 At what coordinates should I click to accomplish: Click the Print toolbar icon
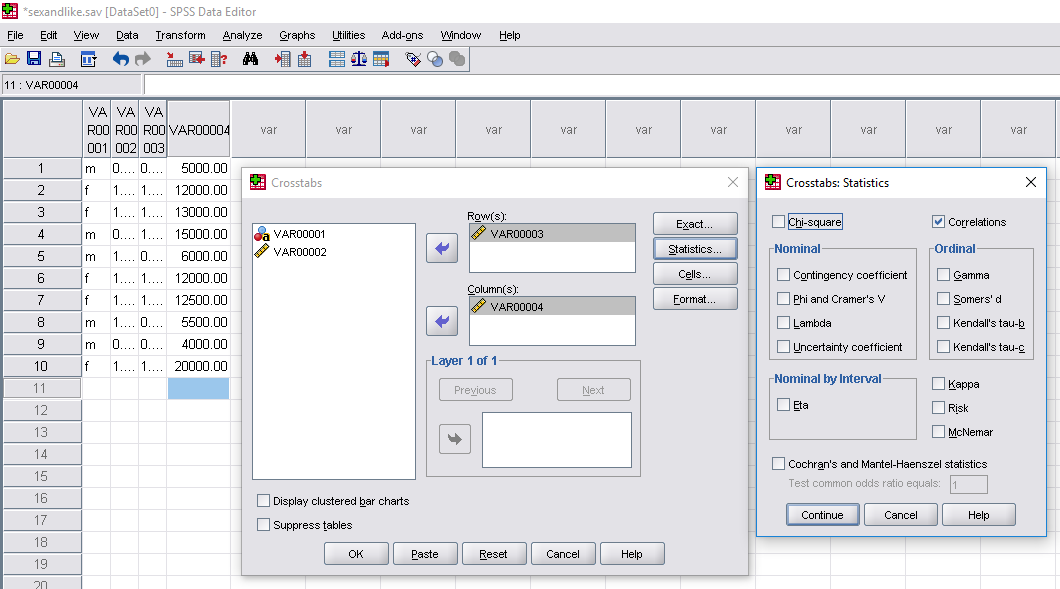pyautogui.click(x=57, y=60)
